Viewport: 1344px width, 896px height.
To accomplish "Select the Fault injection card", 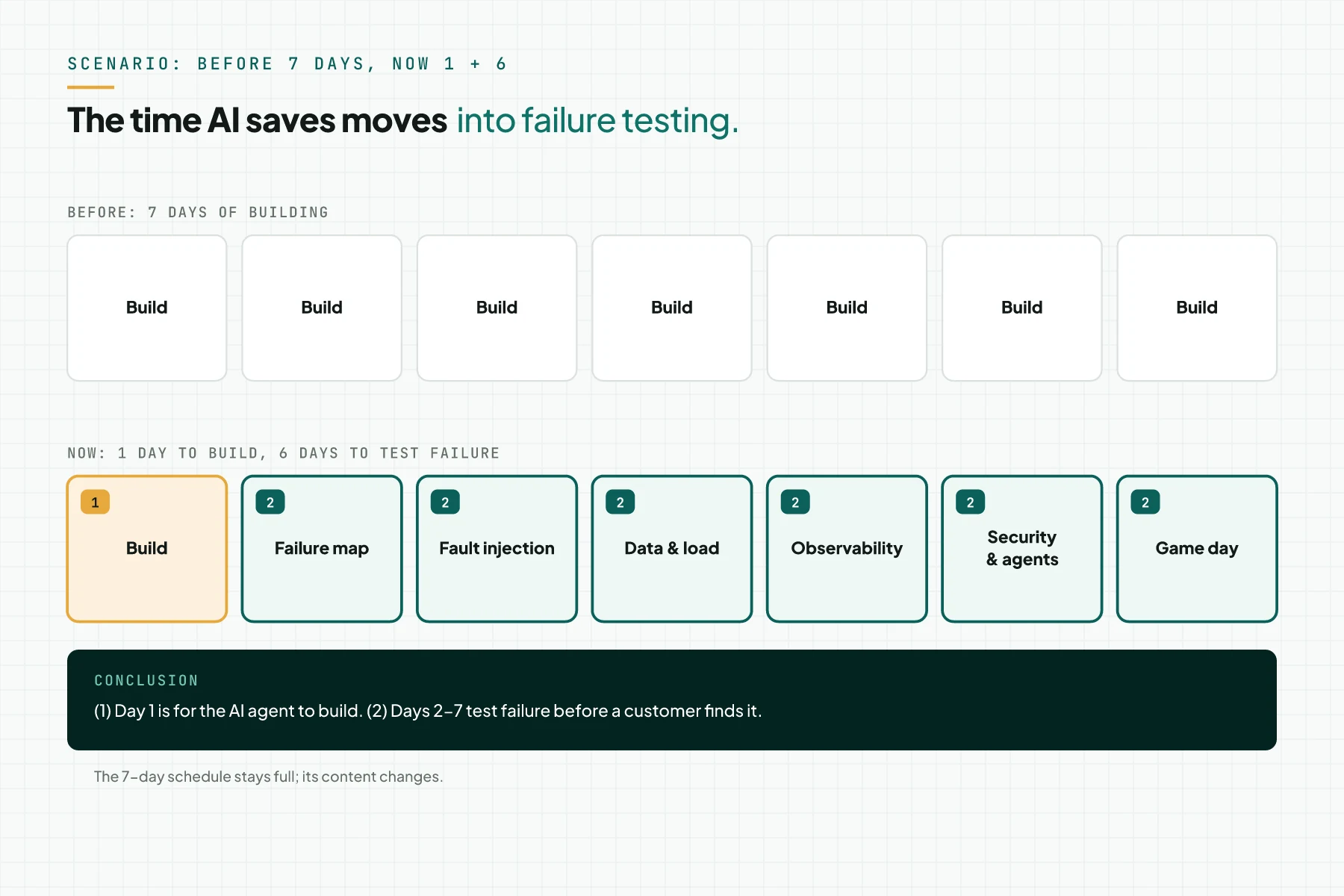I will point(497,549).
